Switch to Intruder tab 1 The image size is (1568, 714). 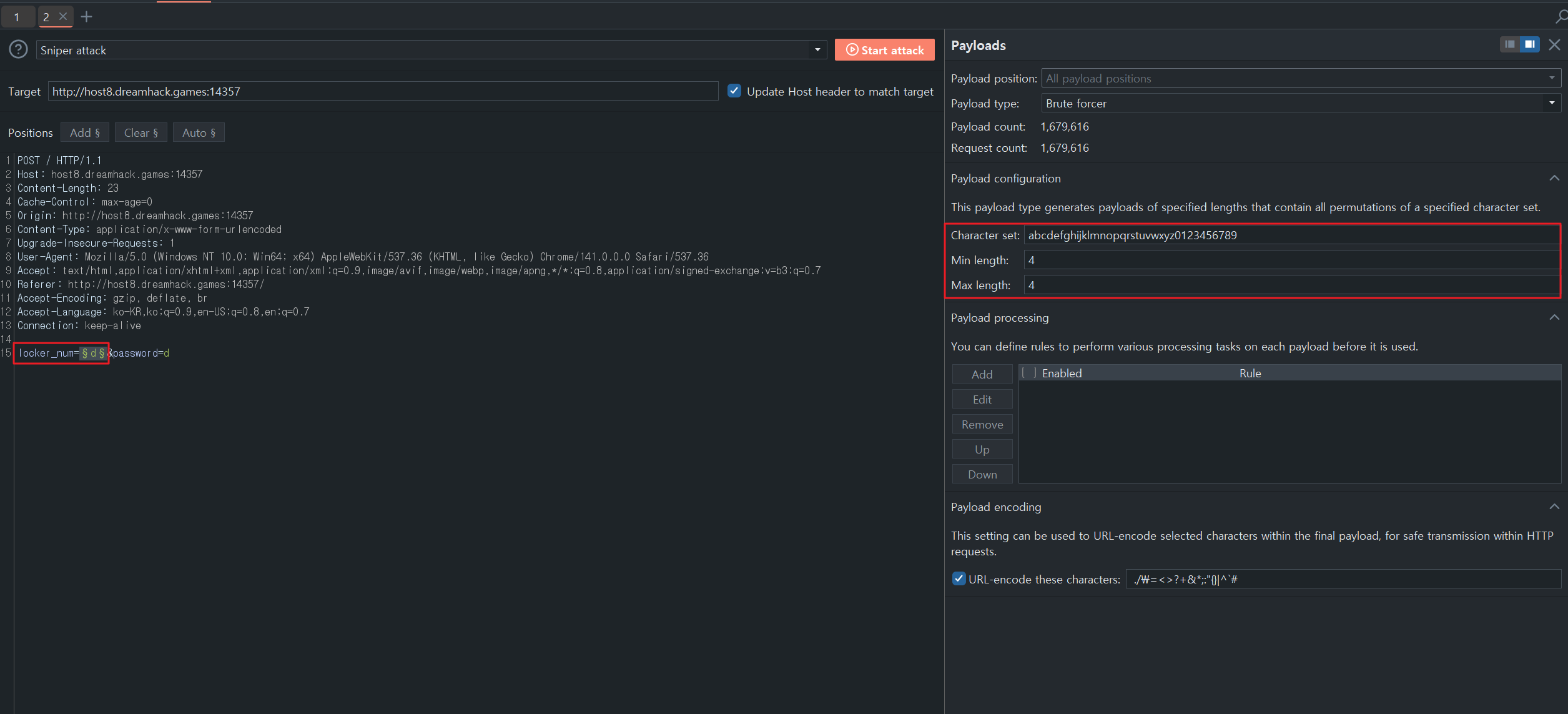tap(17, 17)
